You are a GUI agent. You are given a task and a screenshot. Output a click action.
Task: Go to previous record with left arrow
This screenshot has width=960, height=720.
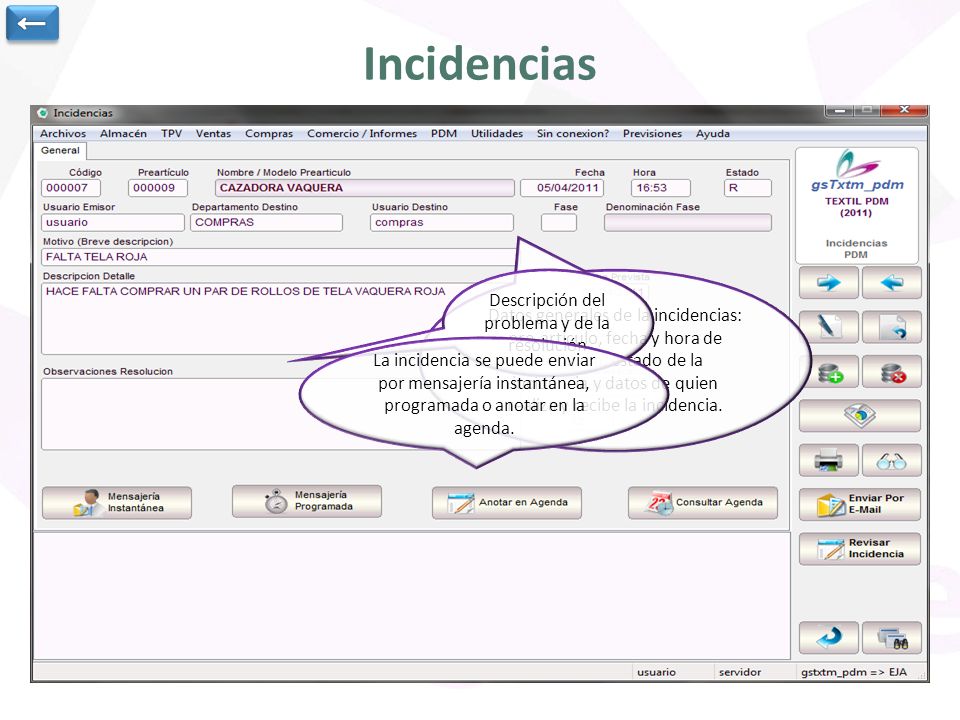(891, 283)
